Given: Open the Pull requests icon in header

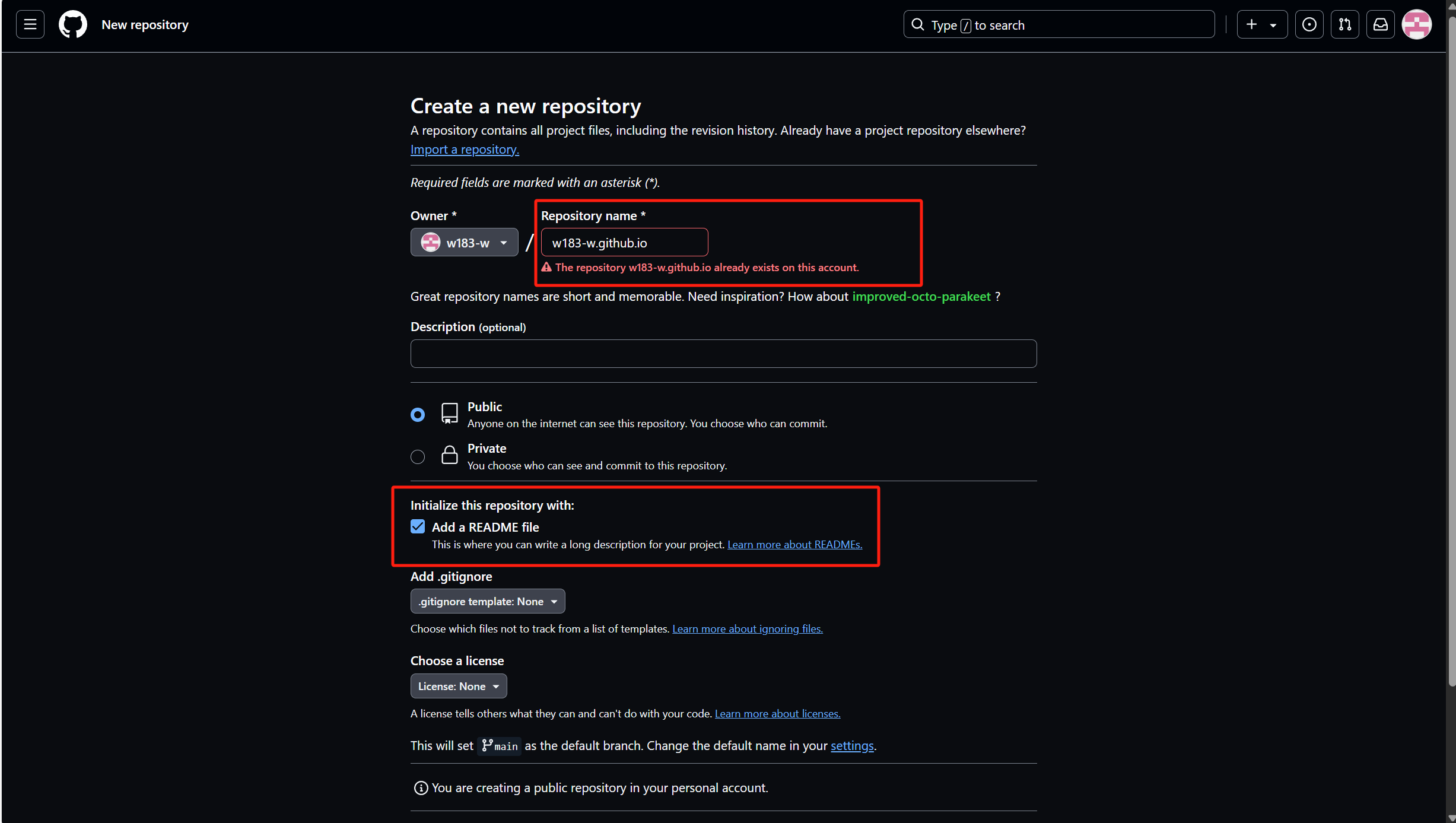Looking at the screenshot, I should click(x=1344, y=24).
